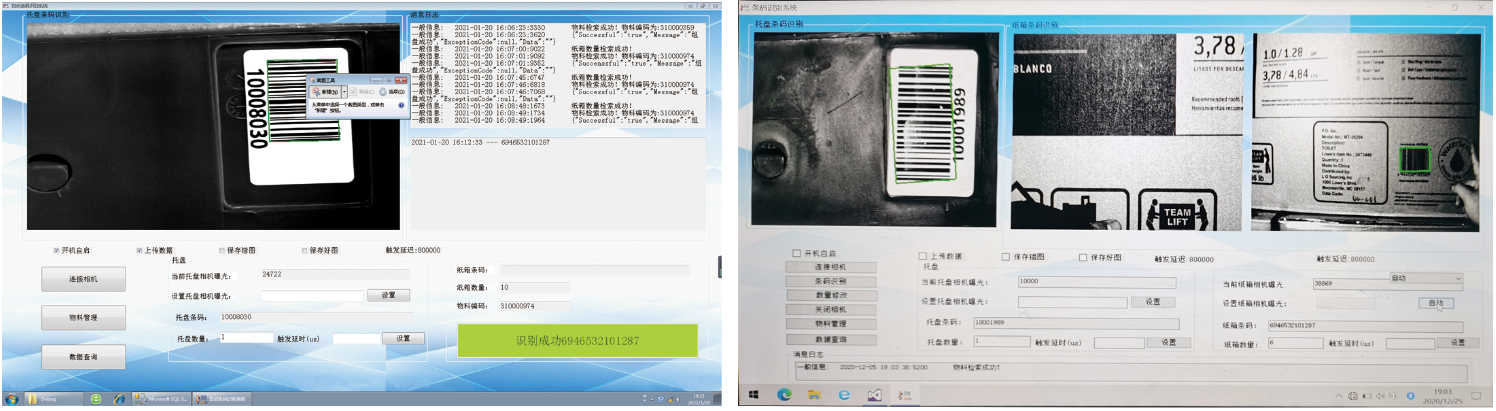This screenshot has height=411, width=1496.
Task: Click blue help icon in Snipping Tool
Action: 401,104
